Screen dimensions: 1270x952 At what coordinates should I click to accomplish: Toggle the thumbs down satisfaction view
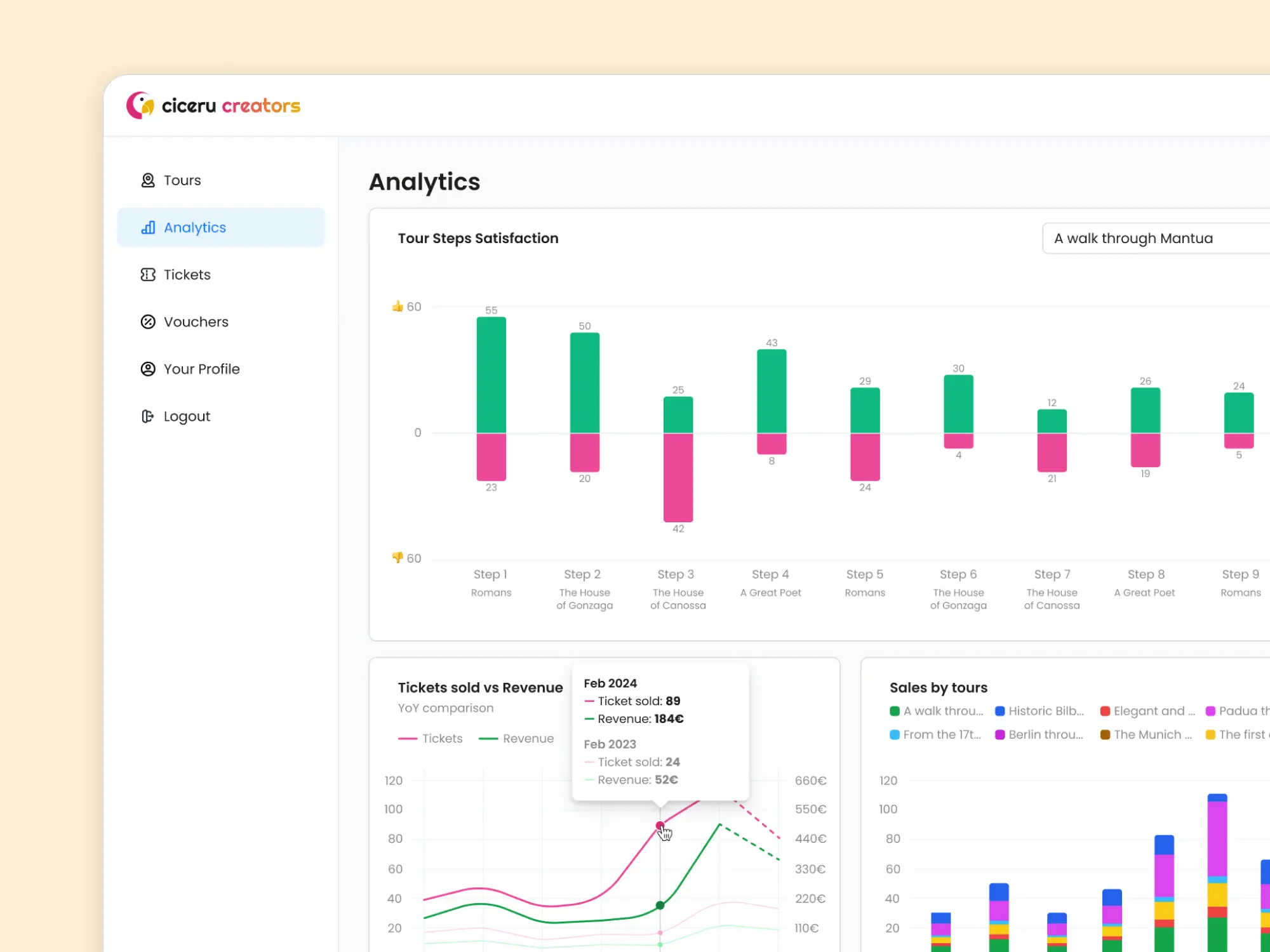[397, 558]
